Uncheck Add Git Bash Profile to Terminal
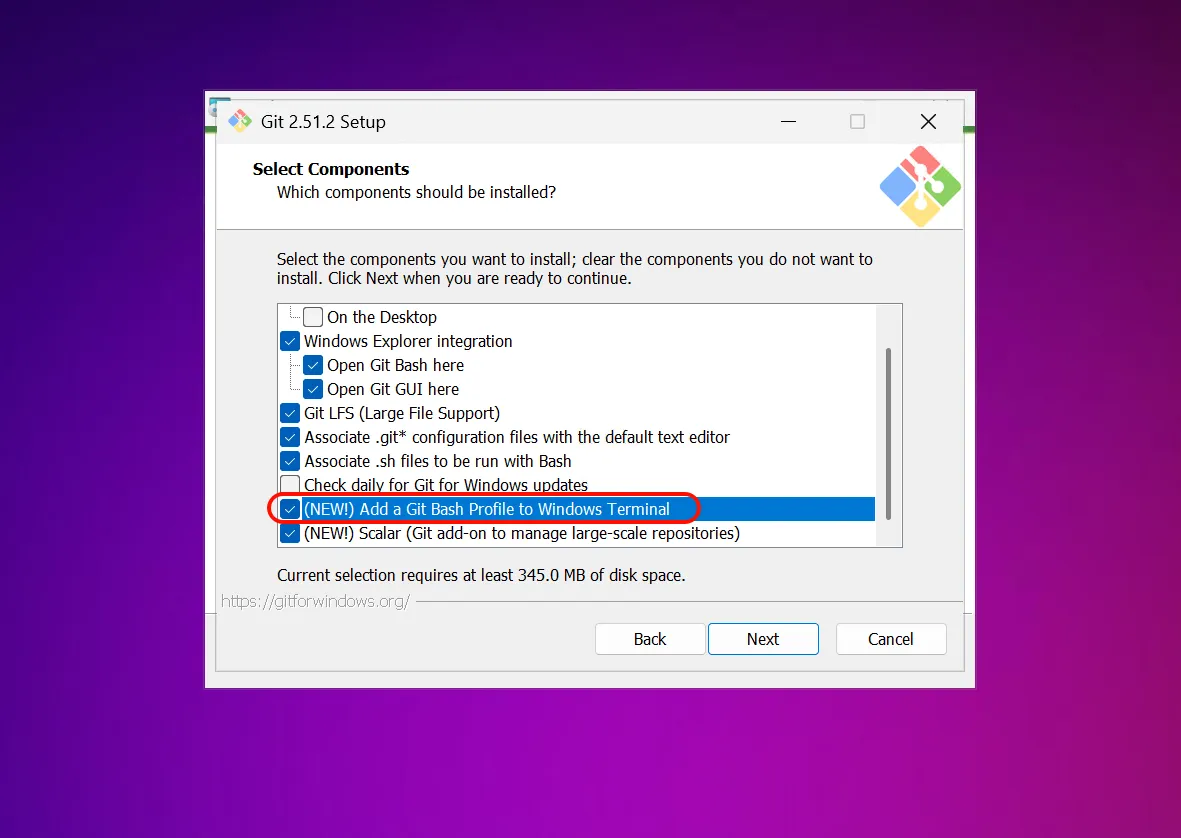 (290, 509)
